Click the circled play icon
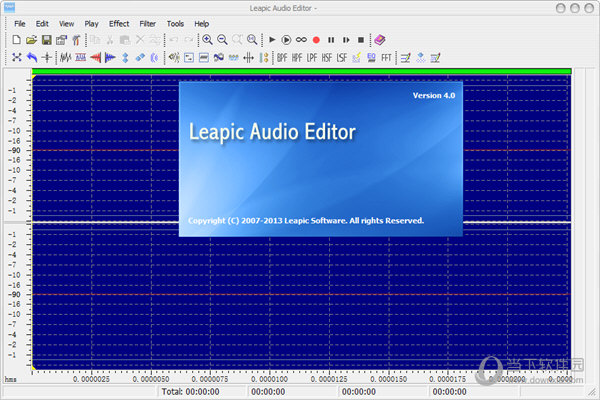This screenshot has height=400, width=600. pos(286,40)
